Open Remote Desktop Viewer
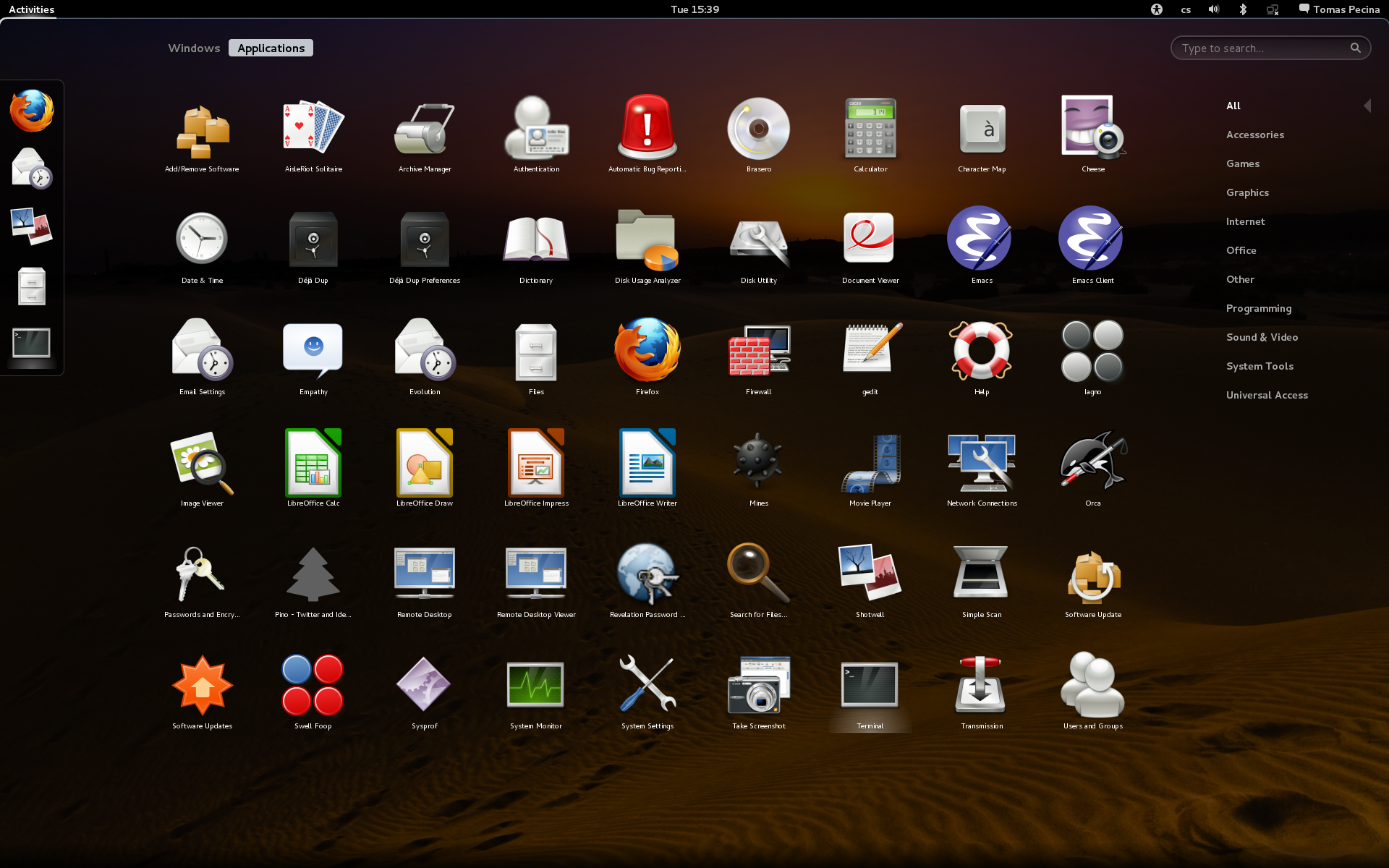The image size is (1389, 868). click(x=536, y=581)
